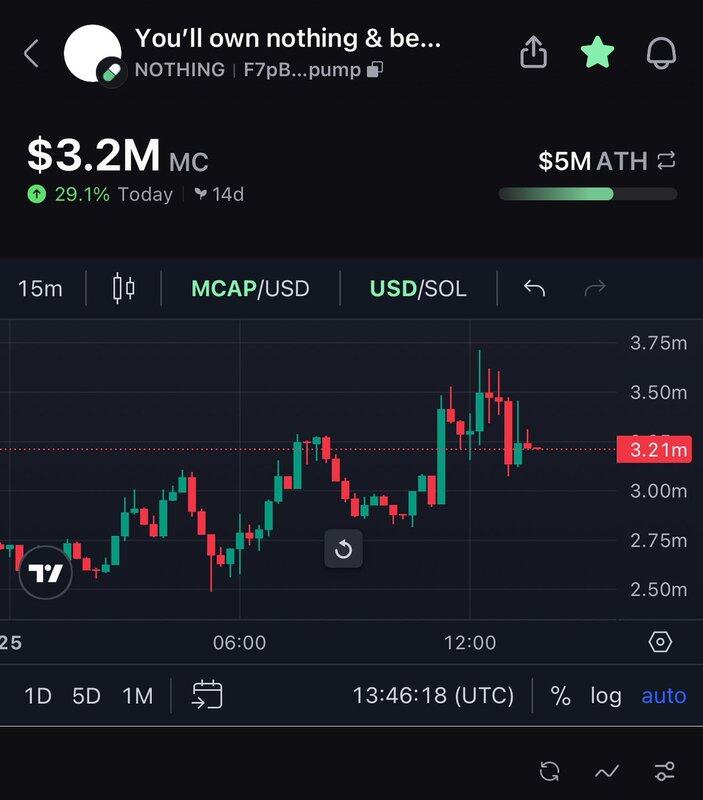This screenshot has height=800, width=703.
Task: Swap the ATH display with arrows icon
Action: tap(666, 161)
